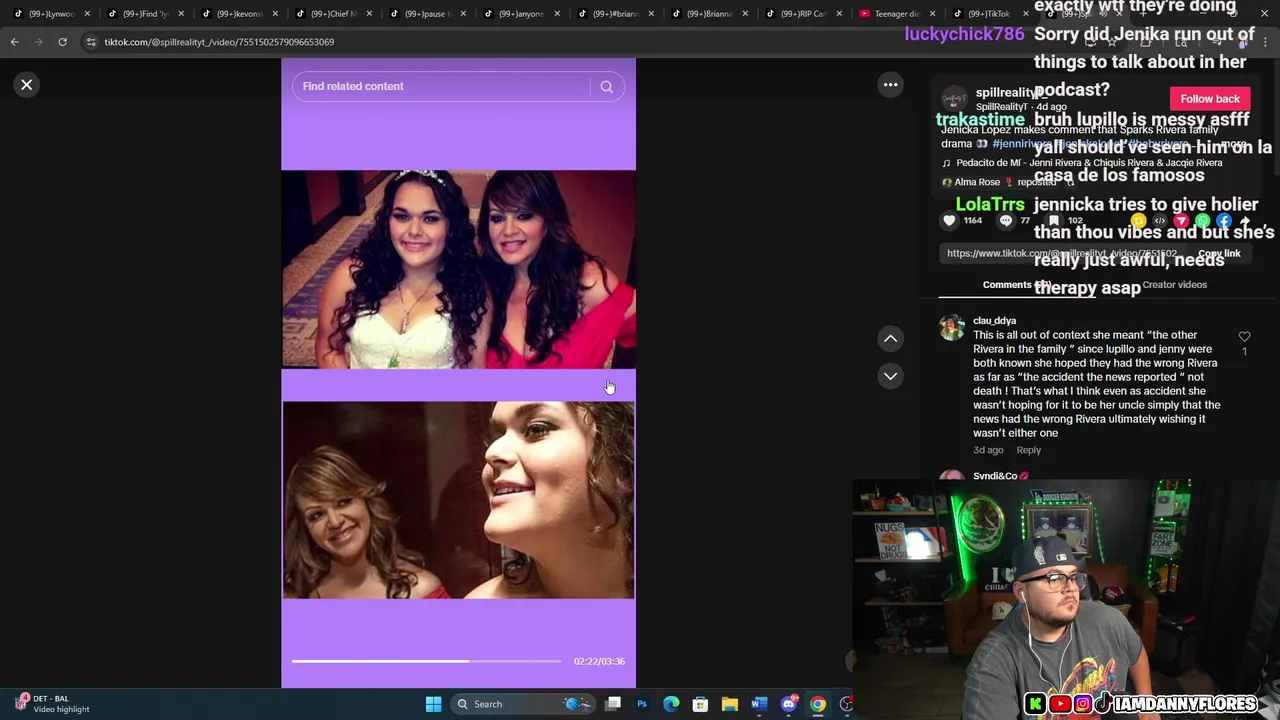Open Discord from taskbar

pos(788,704)
